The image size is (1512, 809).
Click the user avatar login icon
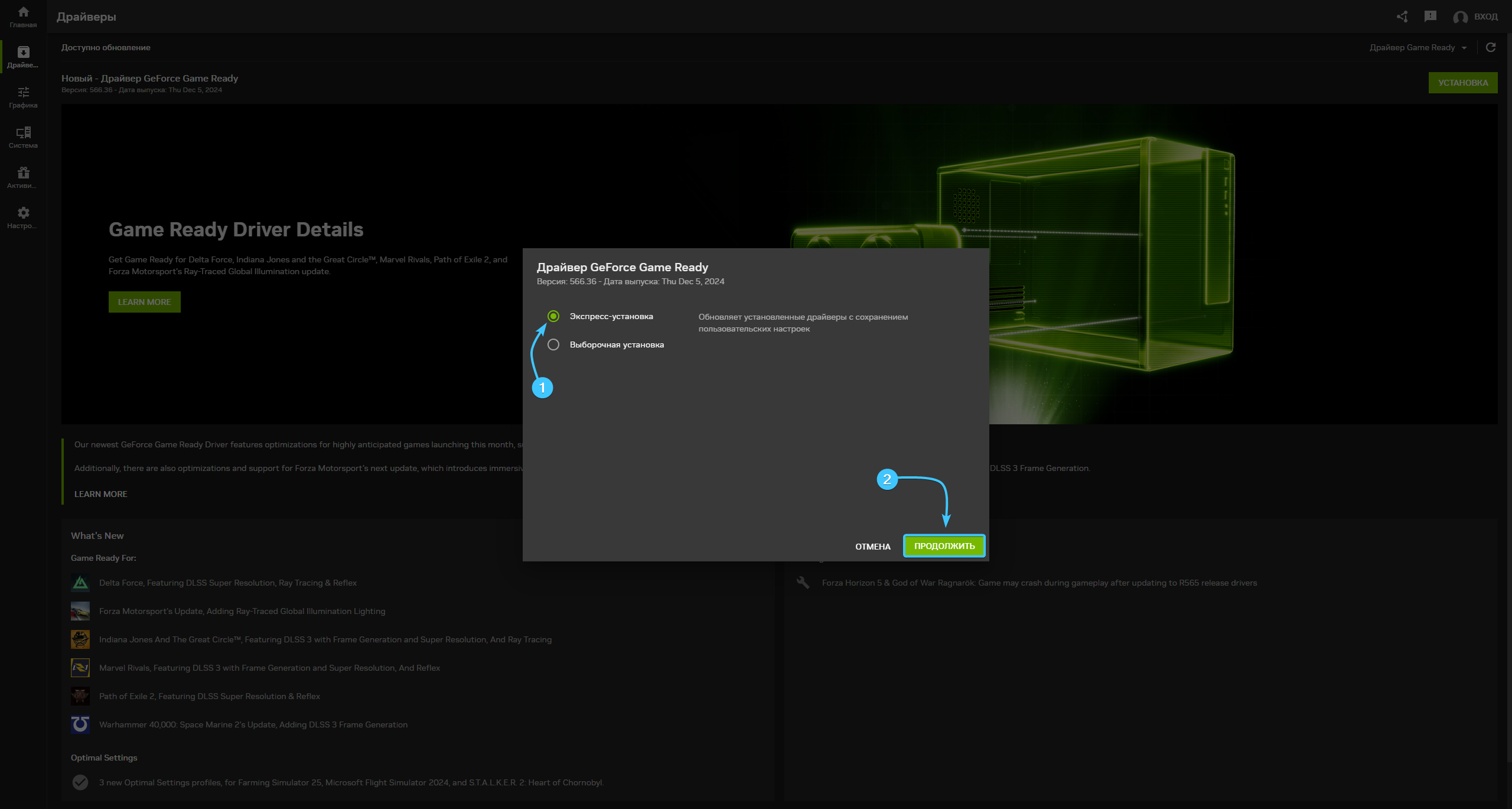1460,17
